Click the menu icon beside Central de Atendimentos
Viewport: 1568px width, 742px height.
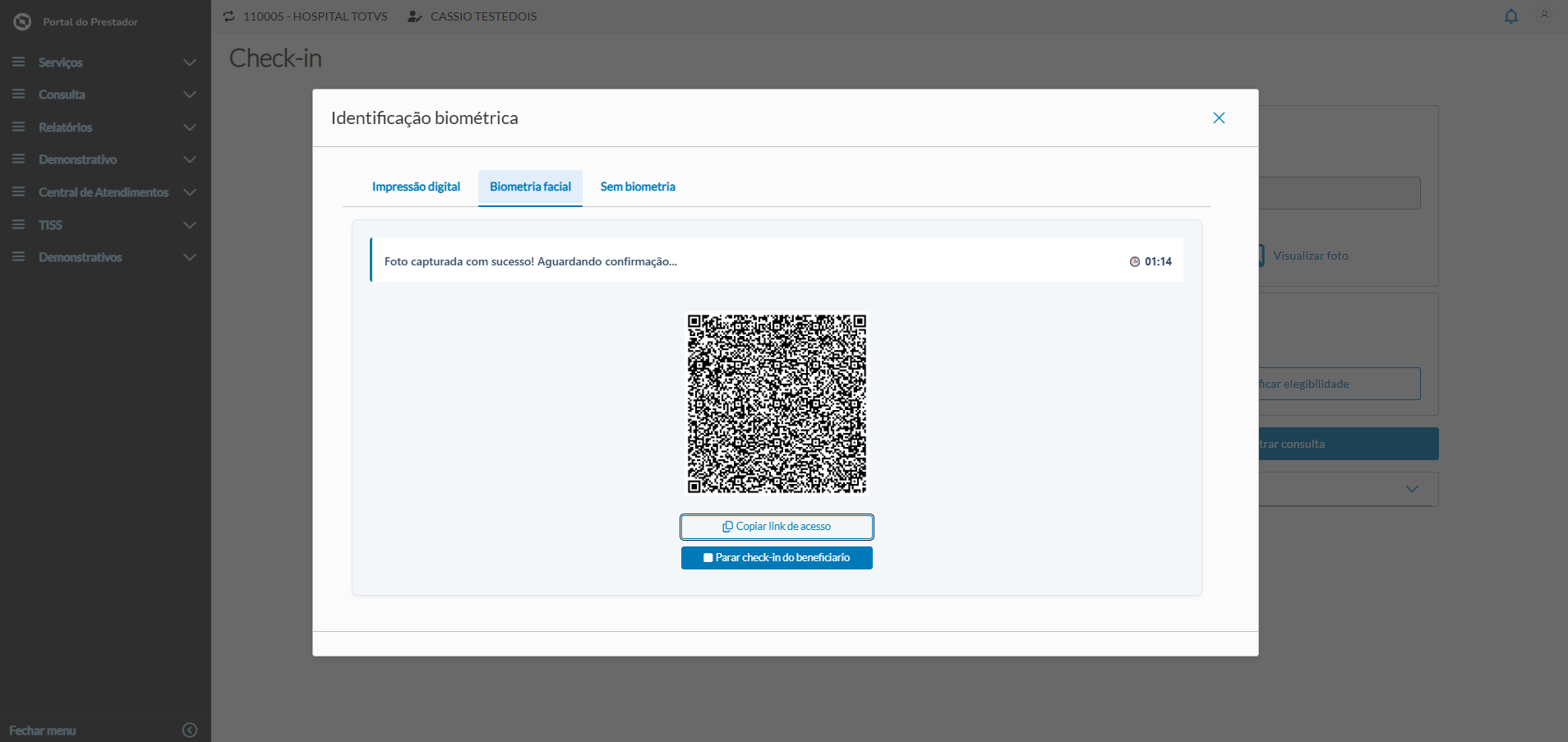(18, 192)
